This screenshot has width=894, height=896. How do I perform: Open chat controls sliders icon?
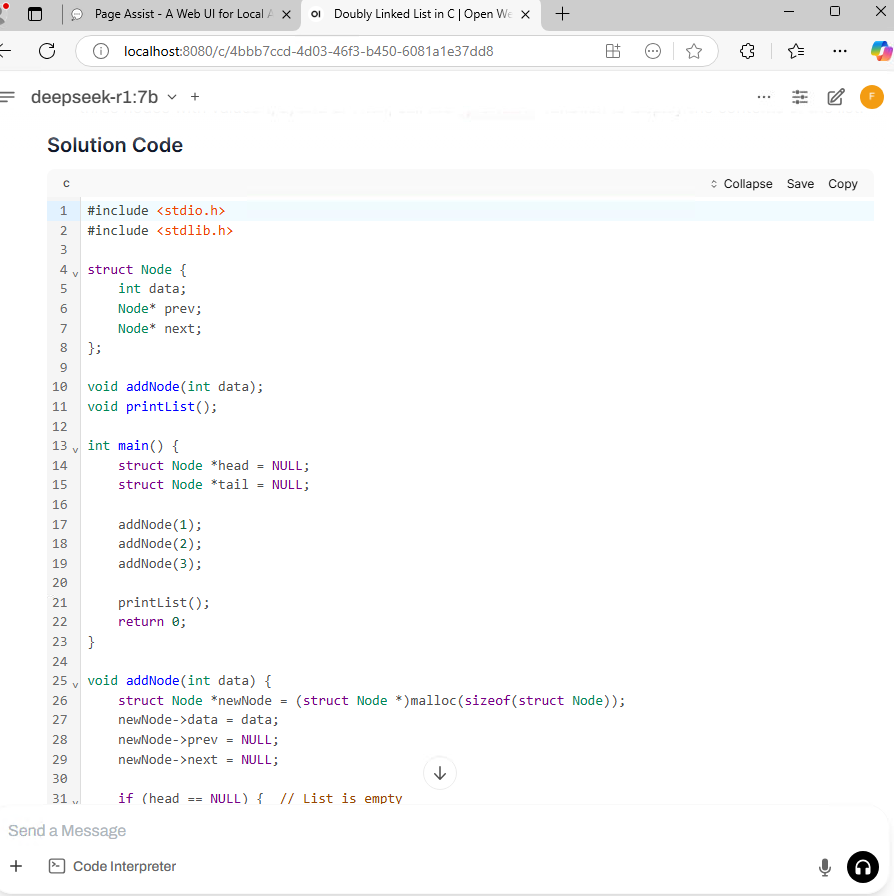click(x=800, y=97)
